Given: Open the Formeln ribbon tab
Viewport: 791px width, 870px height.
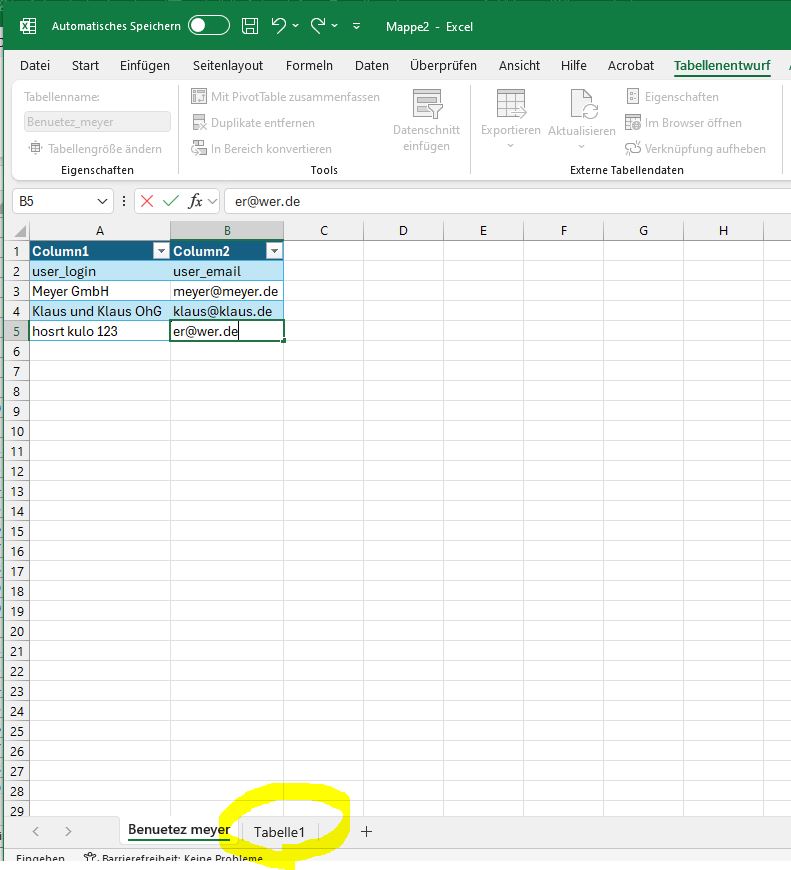Looking at the screenshot, I should pyautogui.click(x=309, y=66).
